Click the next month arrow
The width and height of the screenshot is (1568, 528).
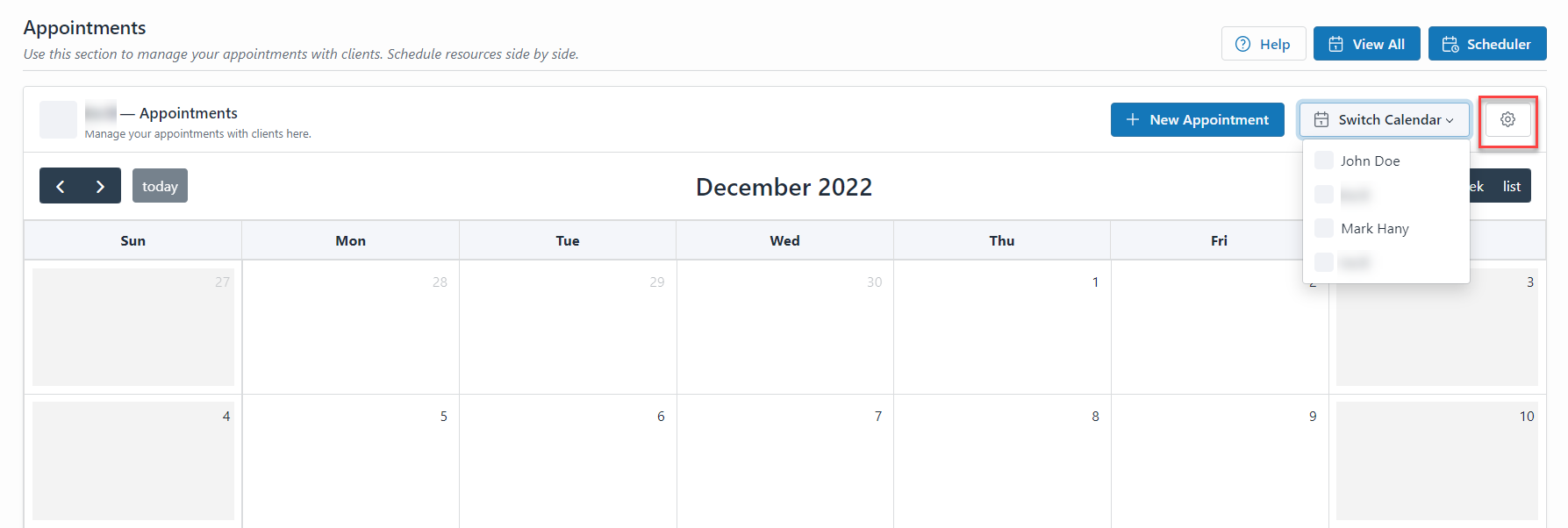(x=100, y=185)
